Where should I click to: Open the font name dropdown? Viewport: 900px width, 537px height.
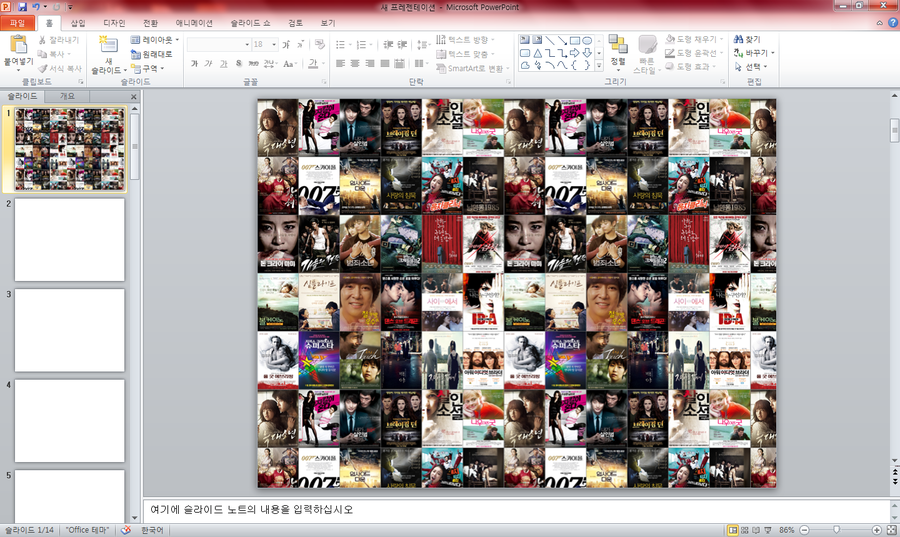(x=247, y=44)
